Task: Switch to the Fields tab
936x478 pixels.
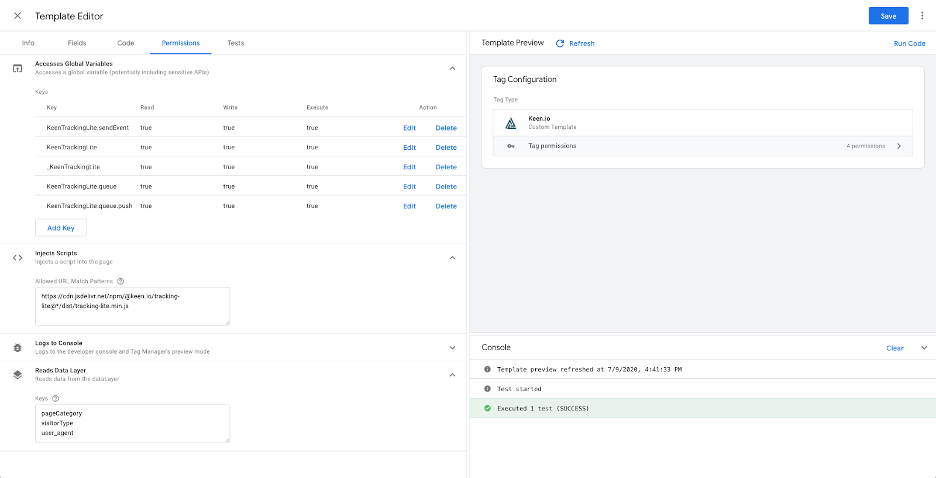Action: (x=76, y=43)
